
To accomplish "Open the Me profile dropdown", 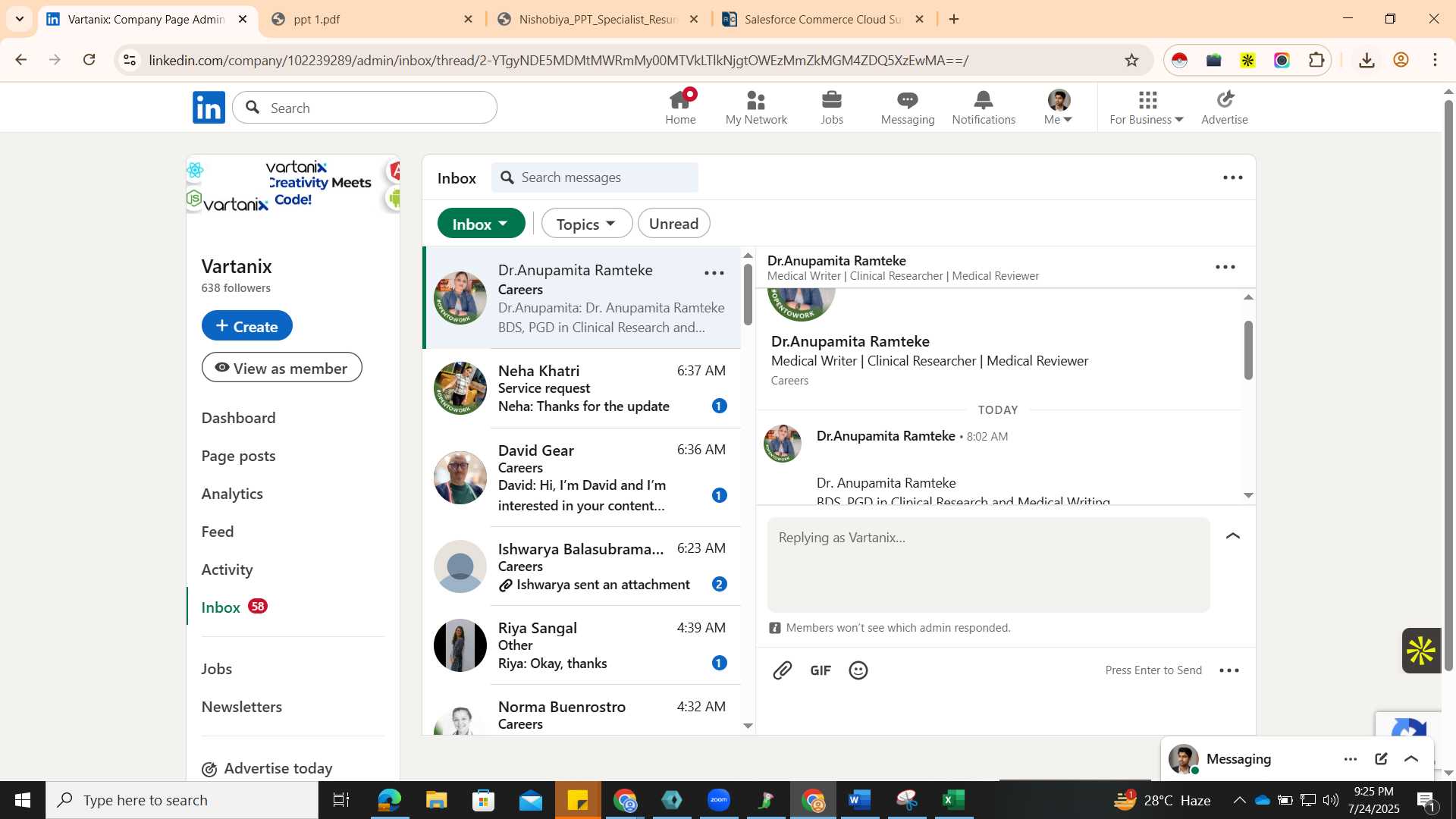I will 1059,107.
